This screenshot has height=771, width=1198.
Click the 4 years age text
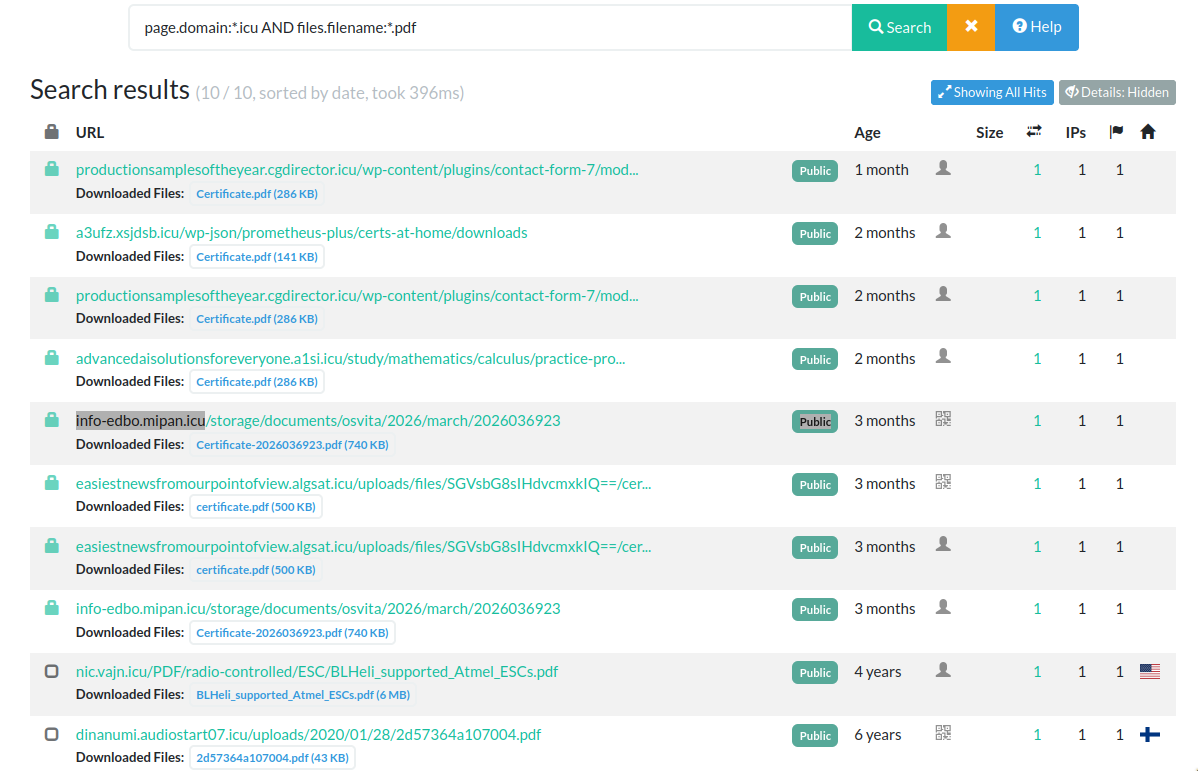pos(878,672)
